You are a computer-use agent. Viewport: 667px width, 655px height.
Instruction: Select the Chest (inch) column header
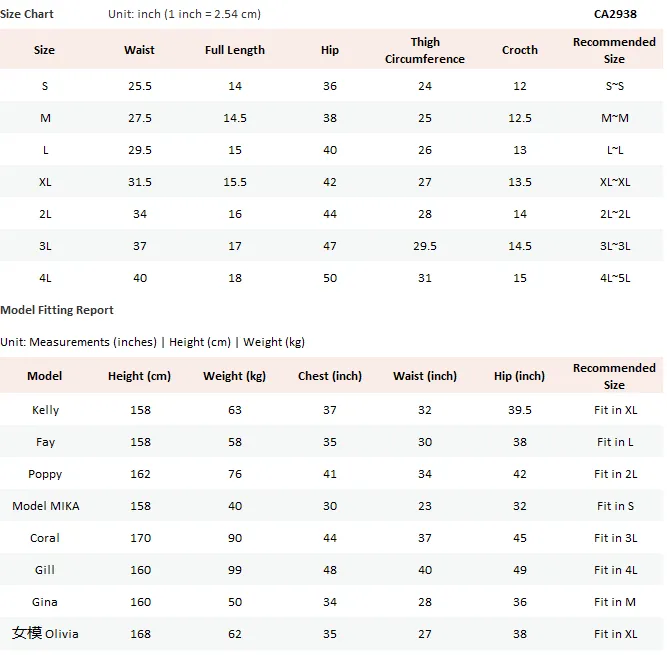pyautogui.click(x=330, y=376)
